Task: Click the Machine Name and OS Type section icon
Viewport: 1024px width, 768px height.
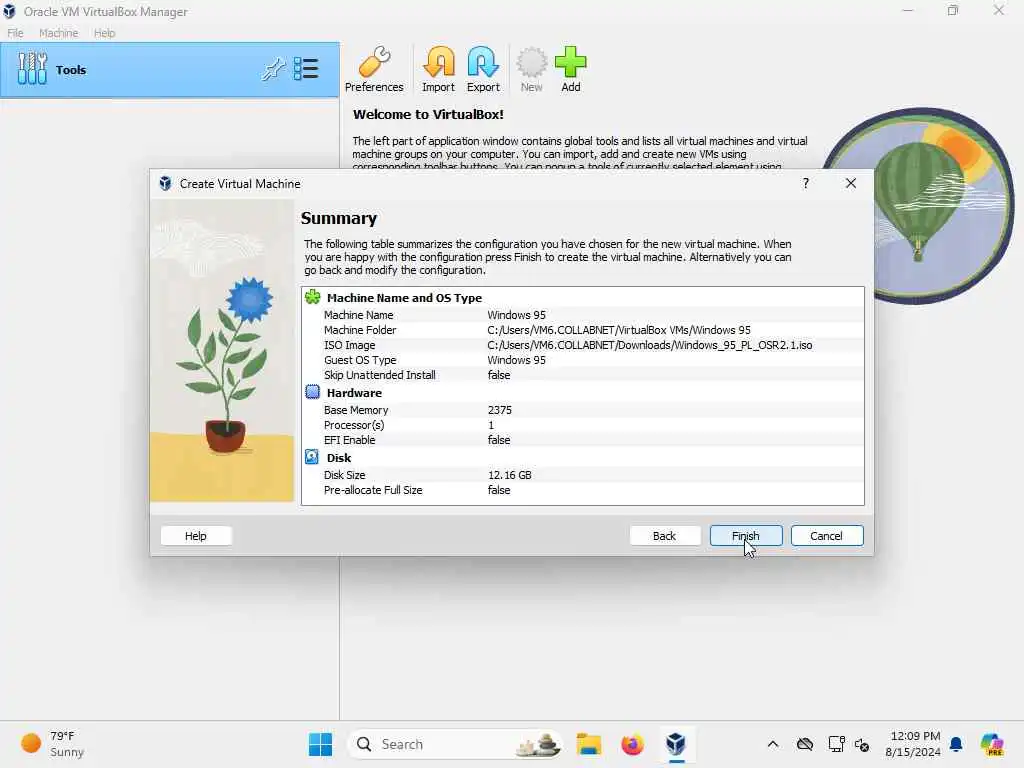Action: (x=313, y=297)
